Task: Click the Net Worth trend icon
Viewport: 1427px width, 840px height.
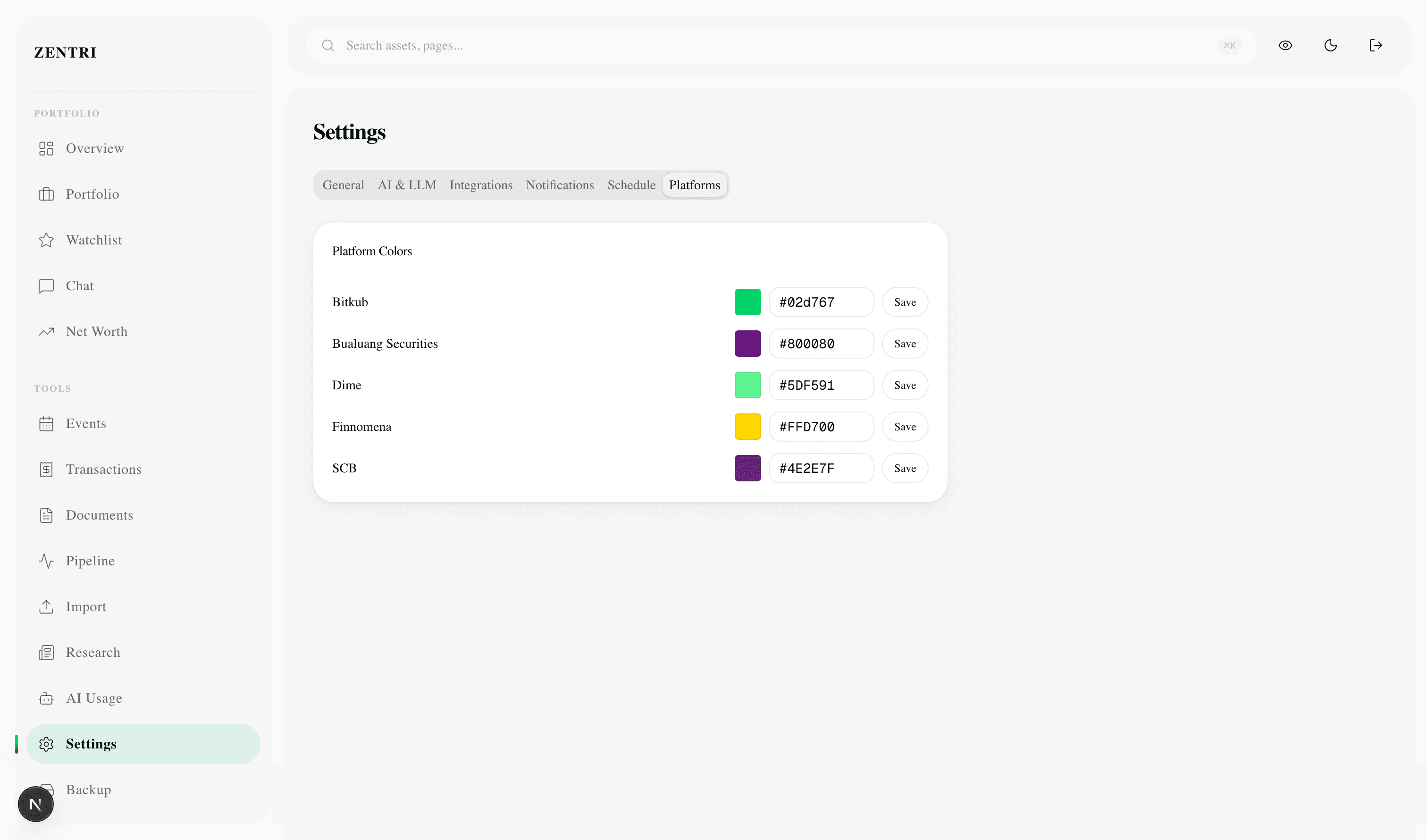Action: (46, 332)
